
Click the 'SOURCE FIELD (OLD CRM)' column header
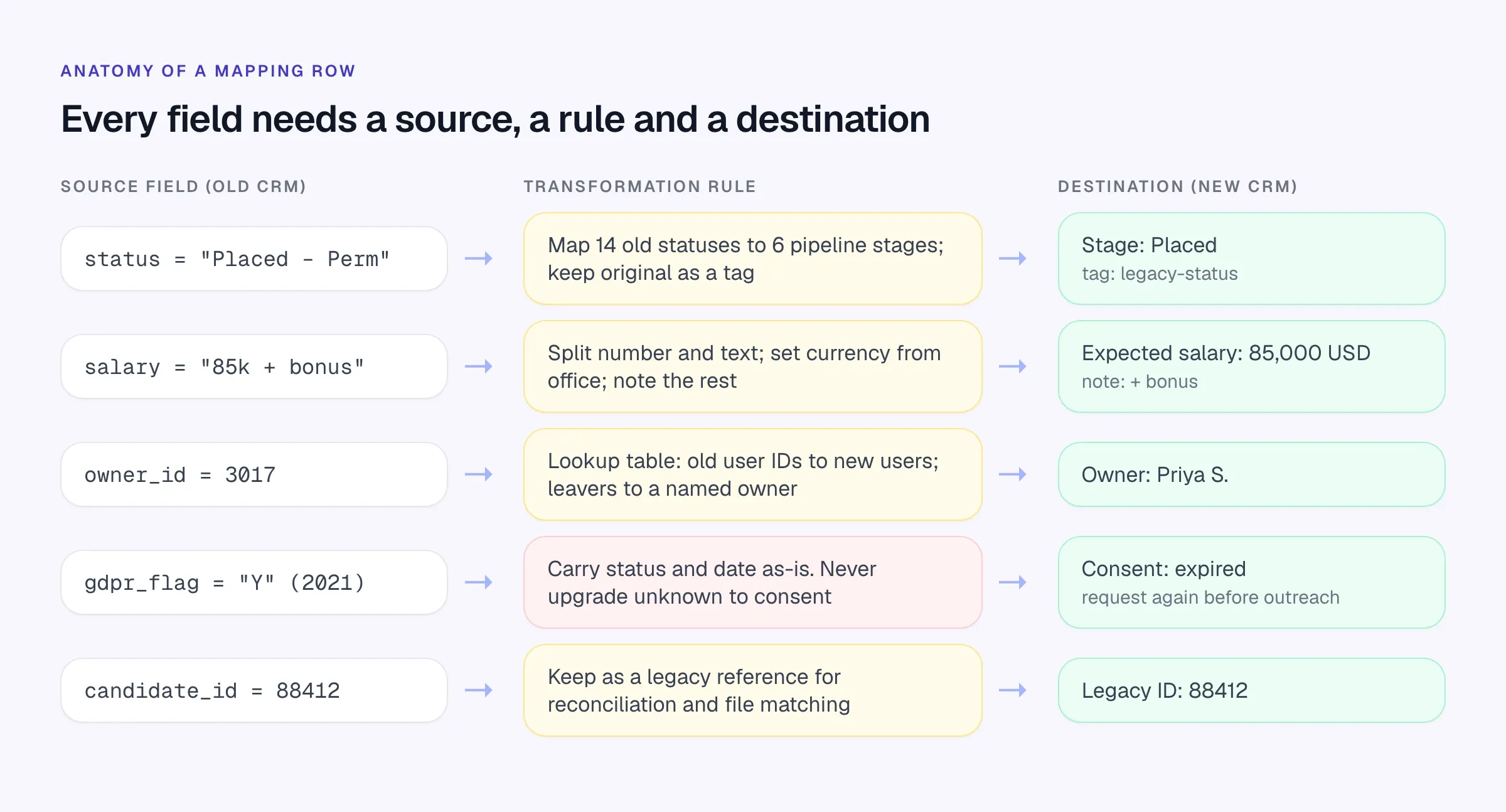183,186
